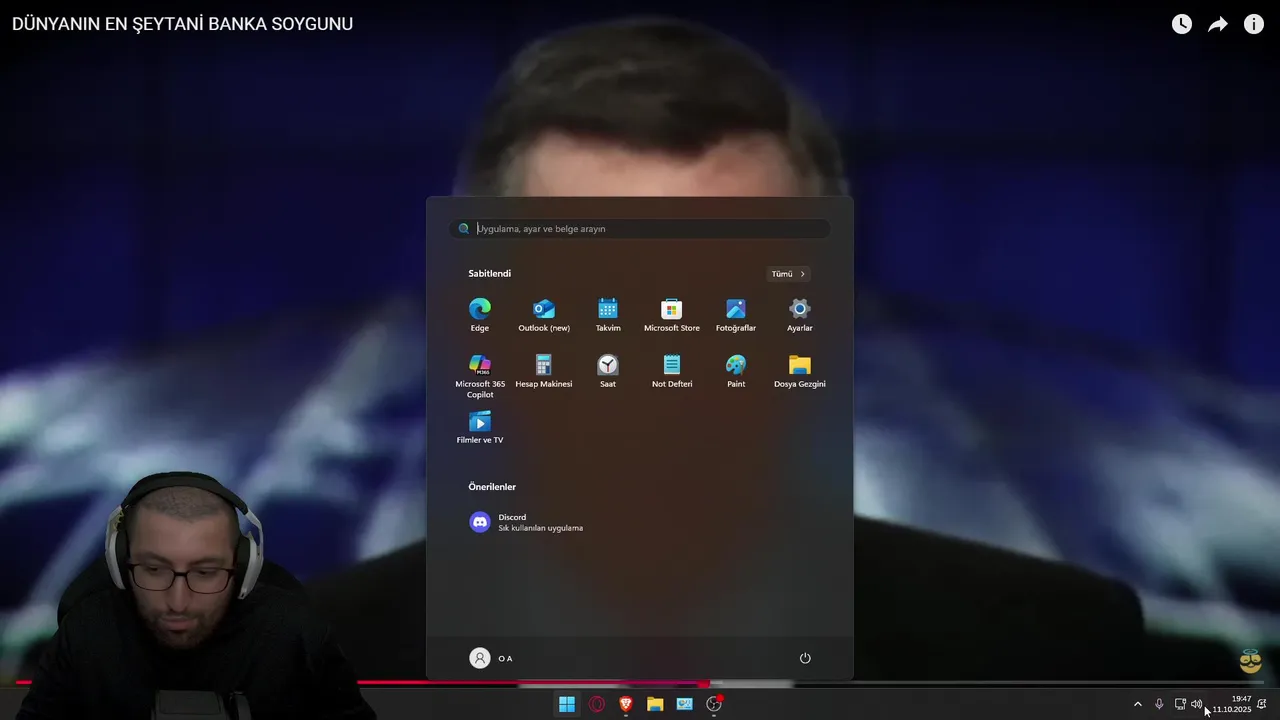Open video title DÜNYANIN EN ŞEYTANİ BANKA SOYGUNU
This screenshot has width=1280, height=720.
182,24
